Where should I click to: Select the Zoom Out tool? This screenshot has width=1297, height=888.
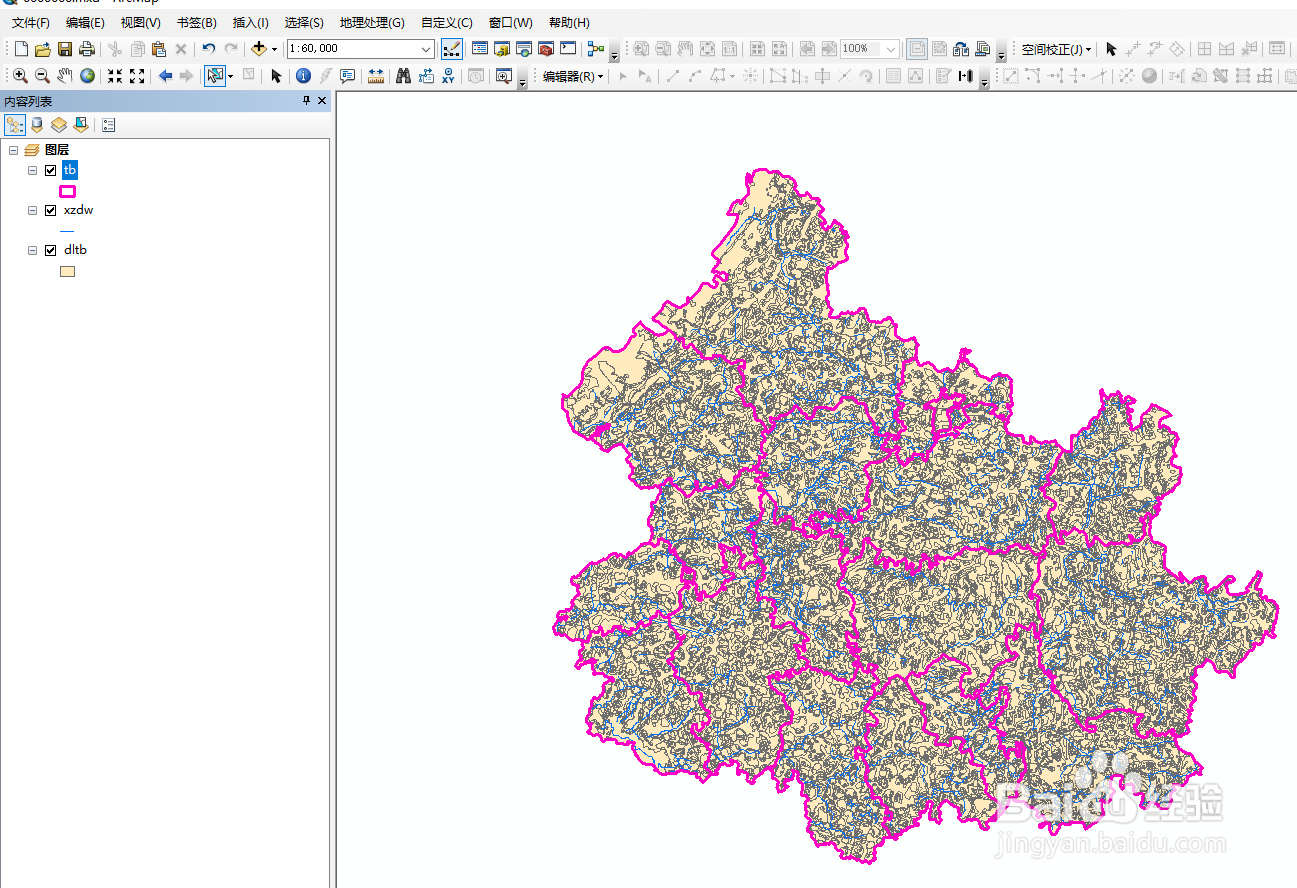(x=42, y=76)
